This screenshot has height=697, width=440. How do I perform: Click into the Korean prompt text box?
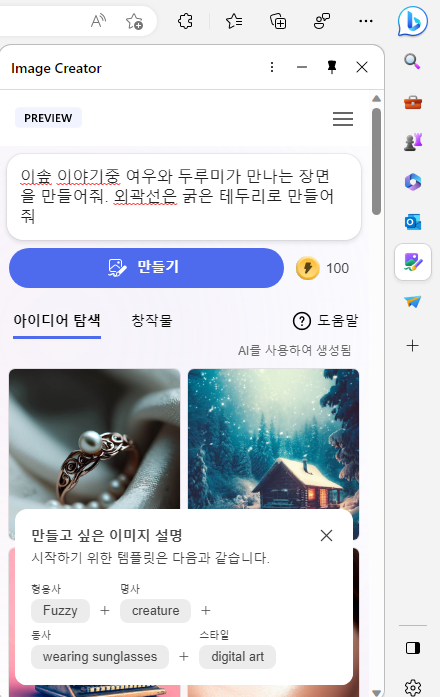point(184,197)
